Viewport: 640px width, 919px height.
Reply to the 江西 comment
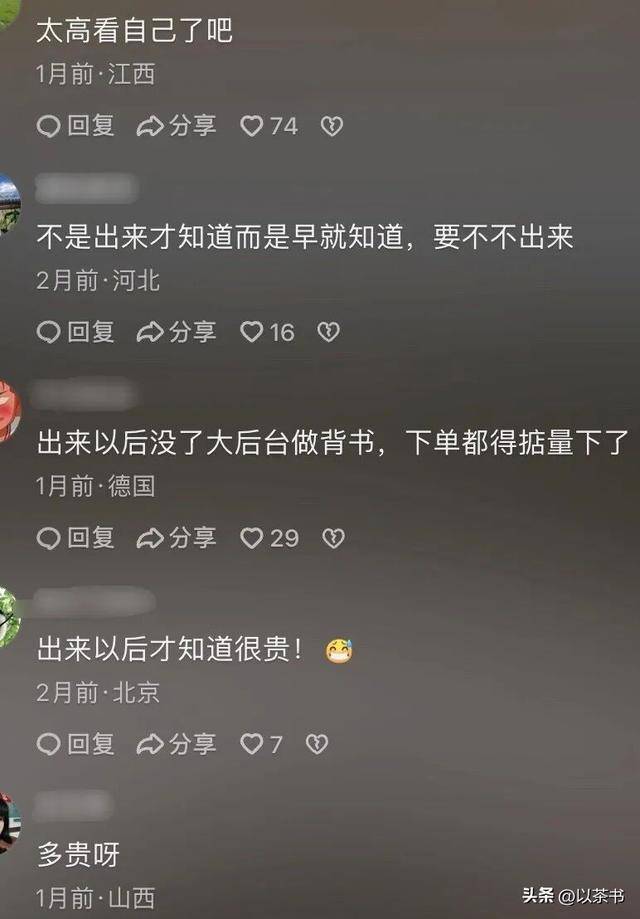[x=76, y=126]
